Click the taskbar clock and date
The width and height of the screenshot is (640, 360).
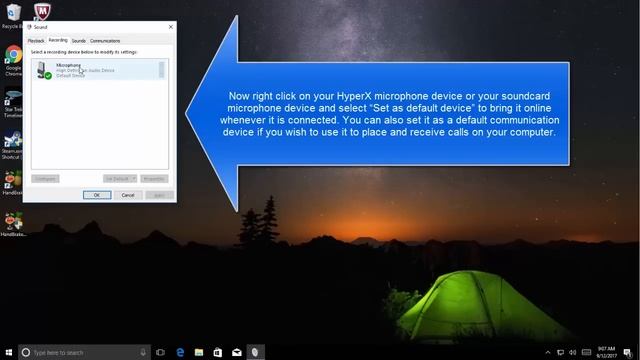pos(606,352)
